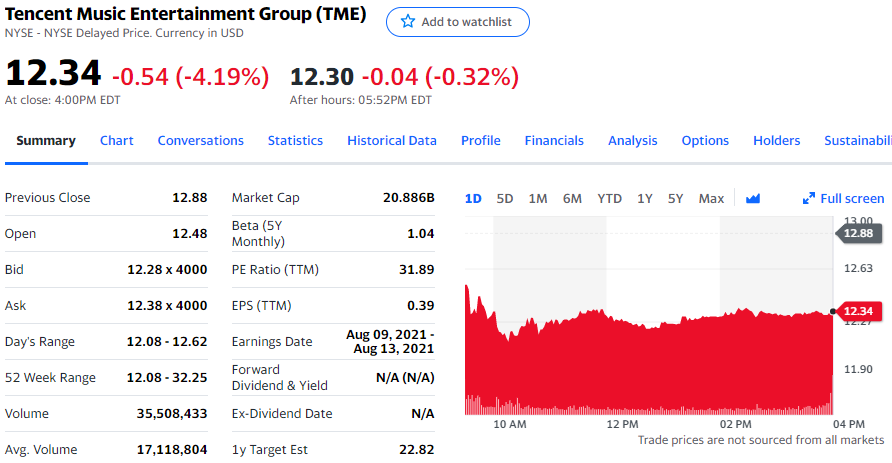The height and width of the screenshot is (463, 892).
Task: Select the 5D chart range
Action: (505, 199)
